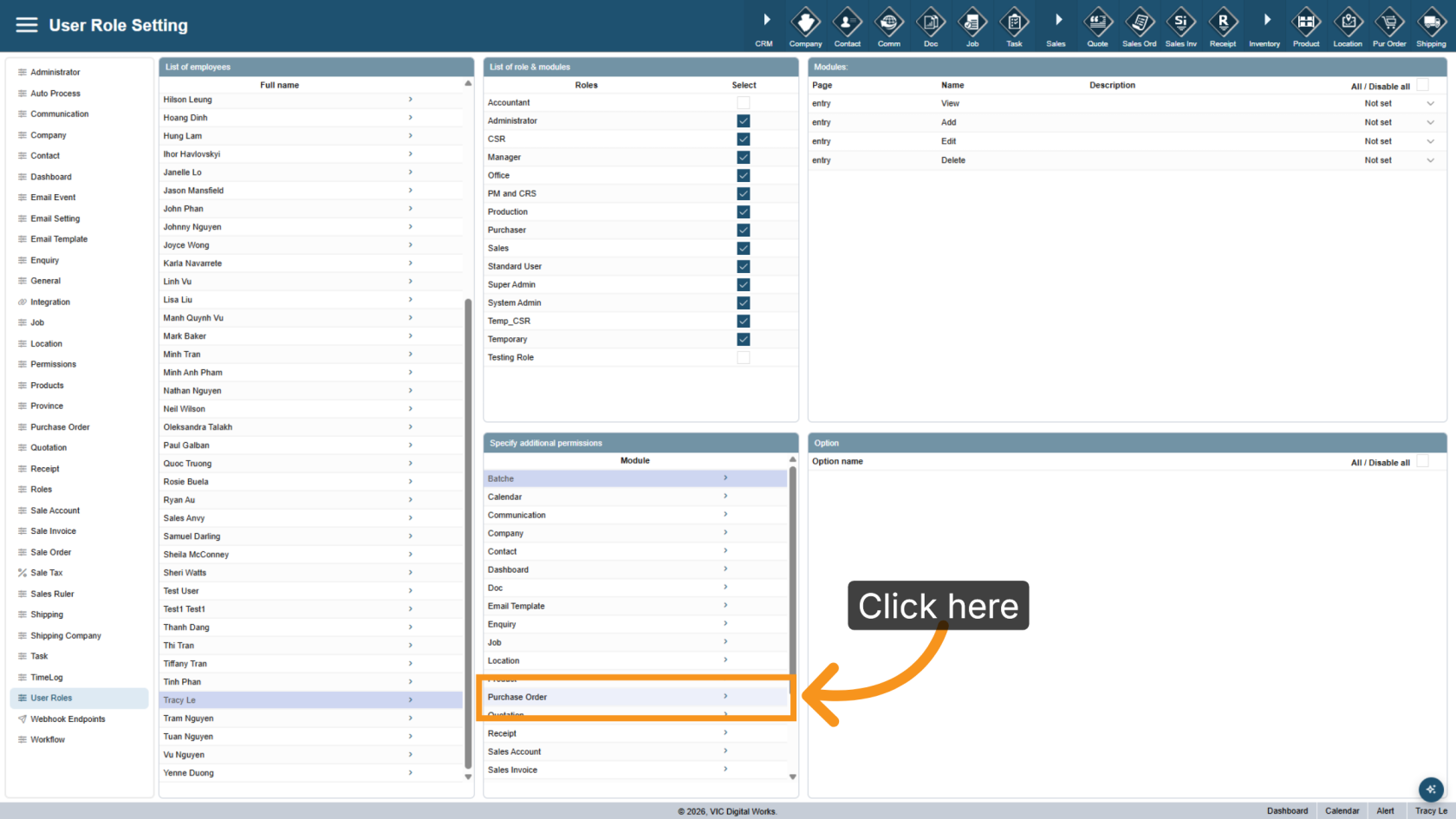Click the Alert link in the footer
Screen dimensions: 1456x819
pyautogui.click(x=1385, y=811)
